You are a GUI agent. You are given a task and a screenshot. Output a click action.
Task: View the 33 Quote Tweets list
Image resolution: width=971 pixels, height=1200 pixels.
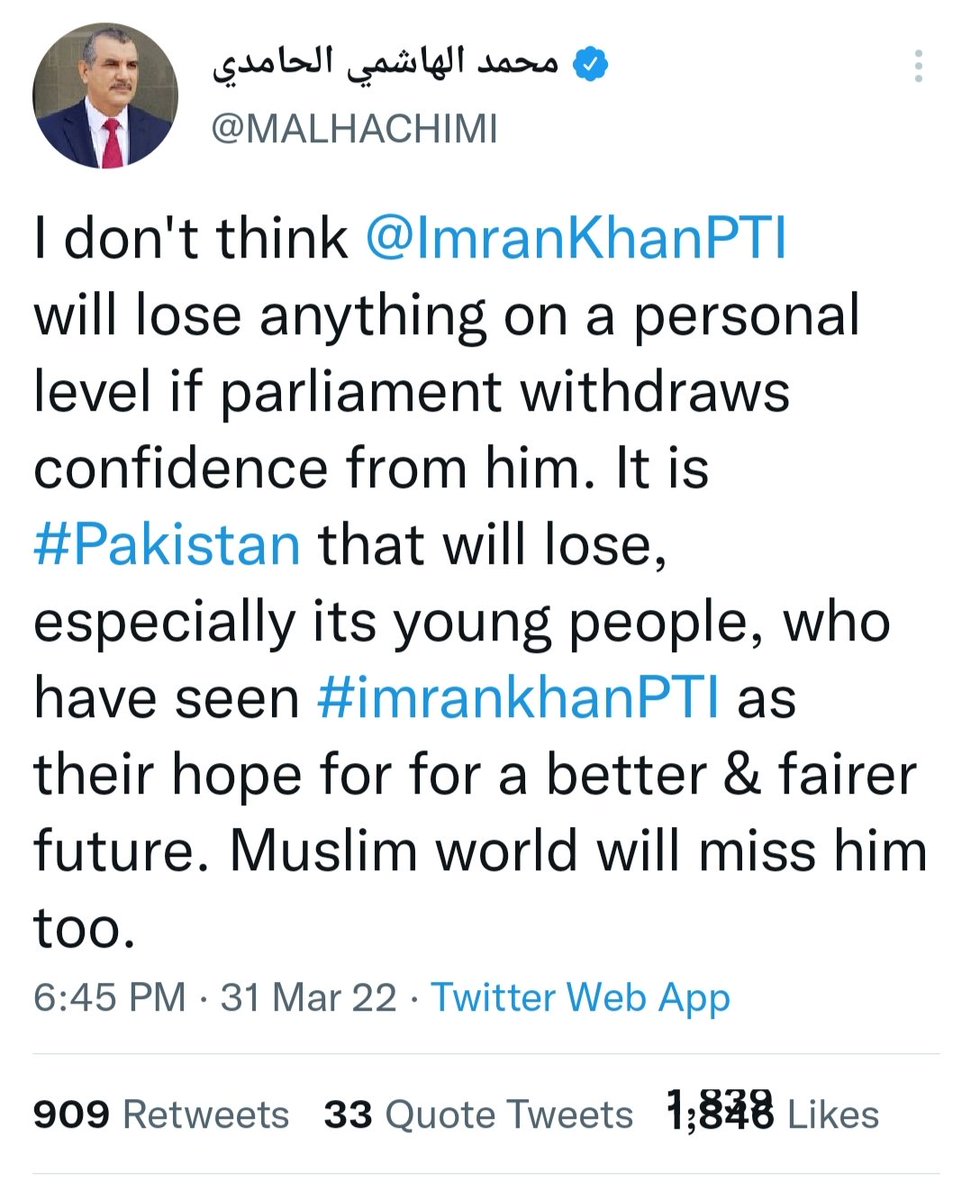[478, 1114]
